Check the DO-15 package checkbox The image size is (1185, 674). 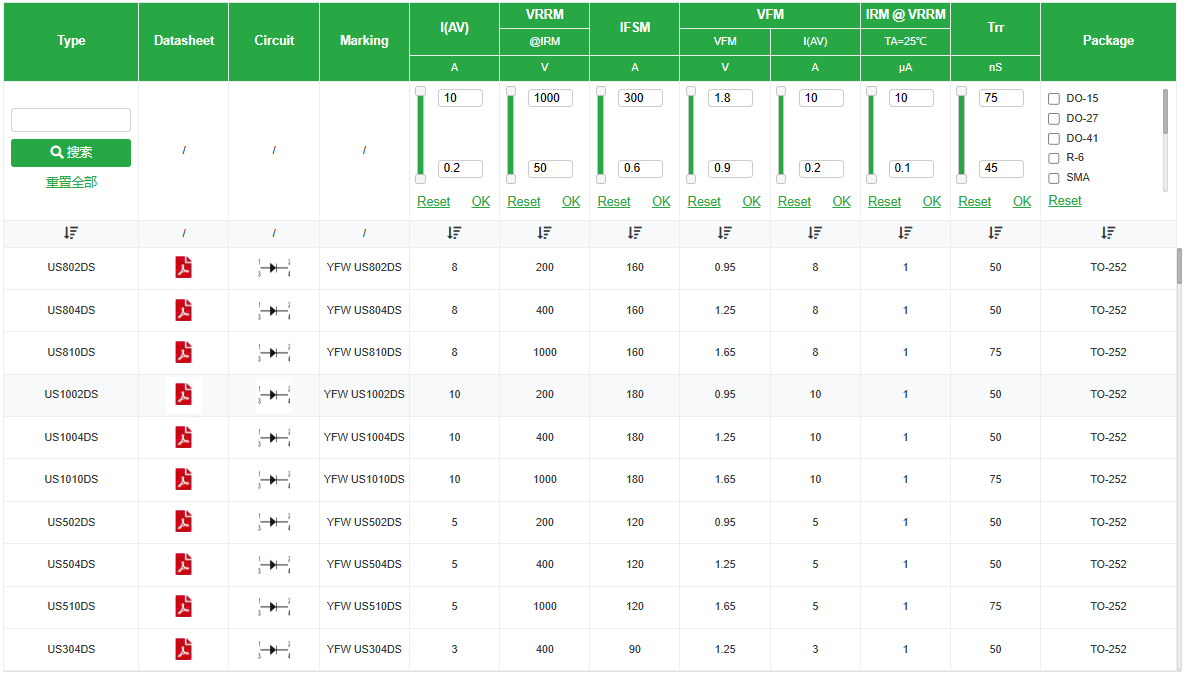[1054, 99]
